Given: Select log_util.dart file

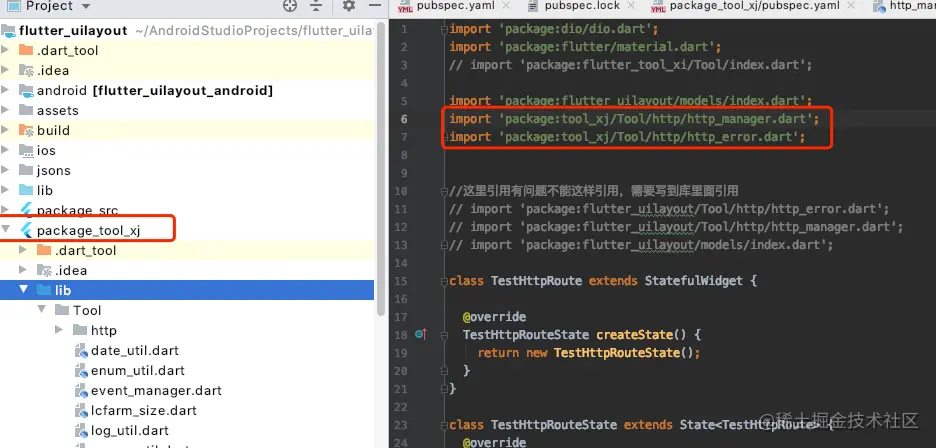Looking at the screenshot, I should click(130, 430).
